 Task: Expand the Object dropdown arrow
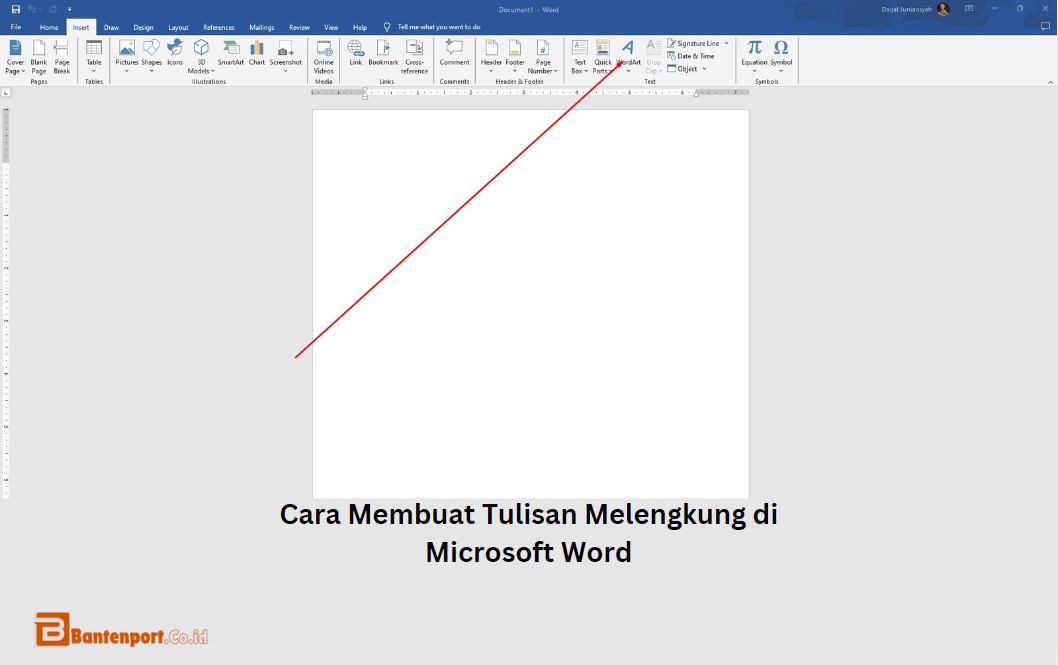click(703, 68)
